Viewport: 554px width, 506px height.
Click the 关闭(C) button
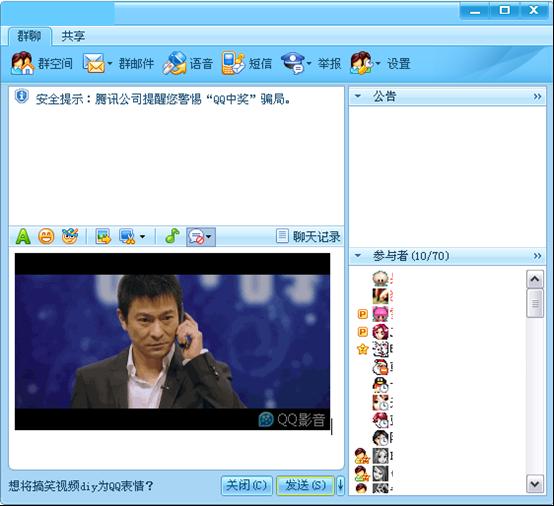pos(247,485)
